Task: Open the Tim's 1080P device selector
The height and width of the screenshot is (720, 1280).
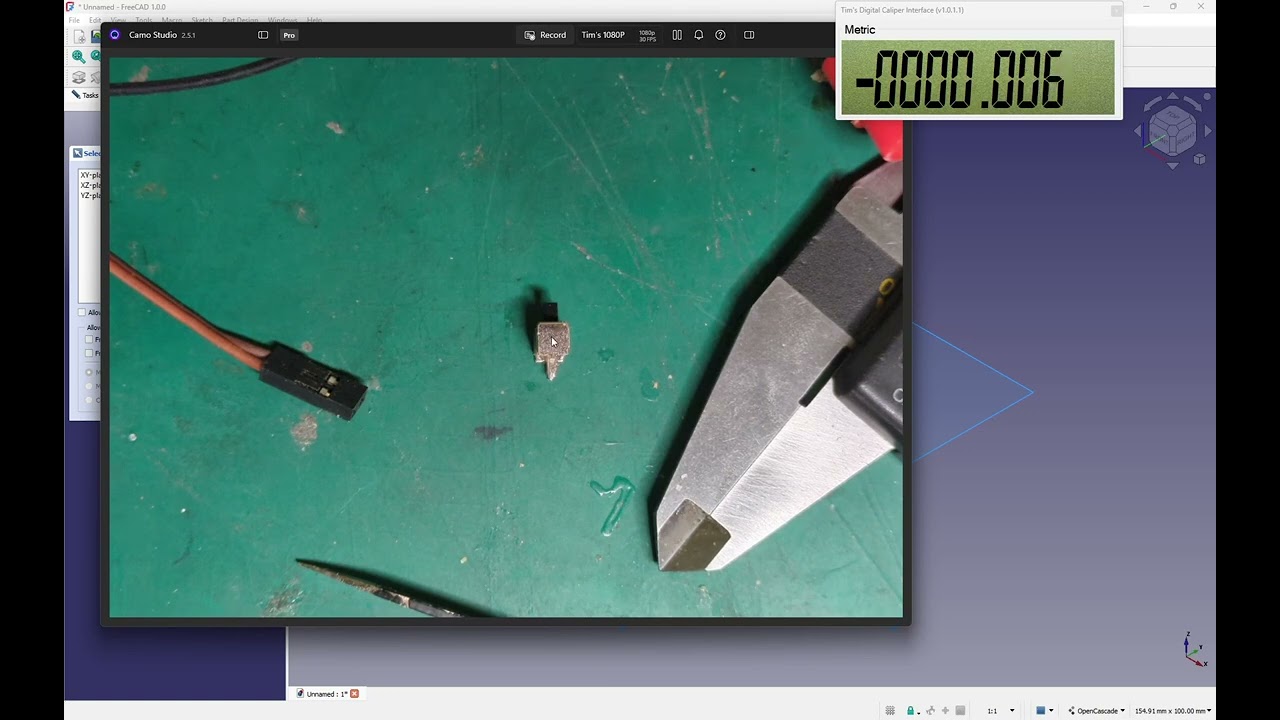Action: click(x=603, y=35)
